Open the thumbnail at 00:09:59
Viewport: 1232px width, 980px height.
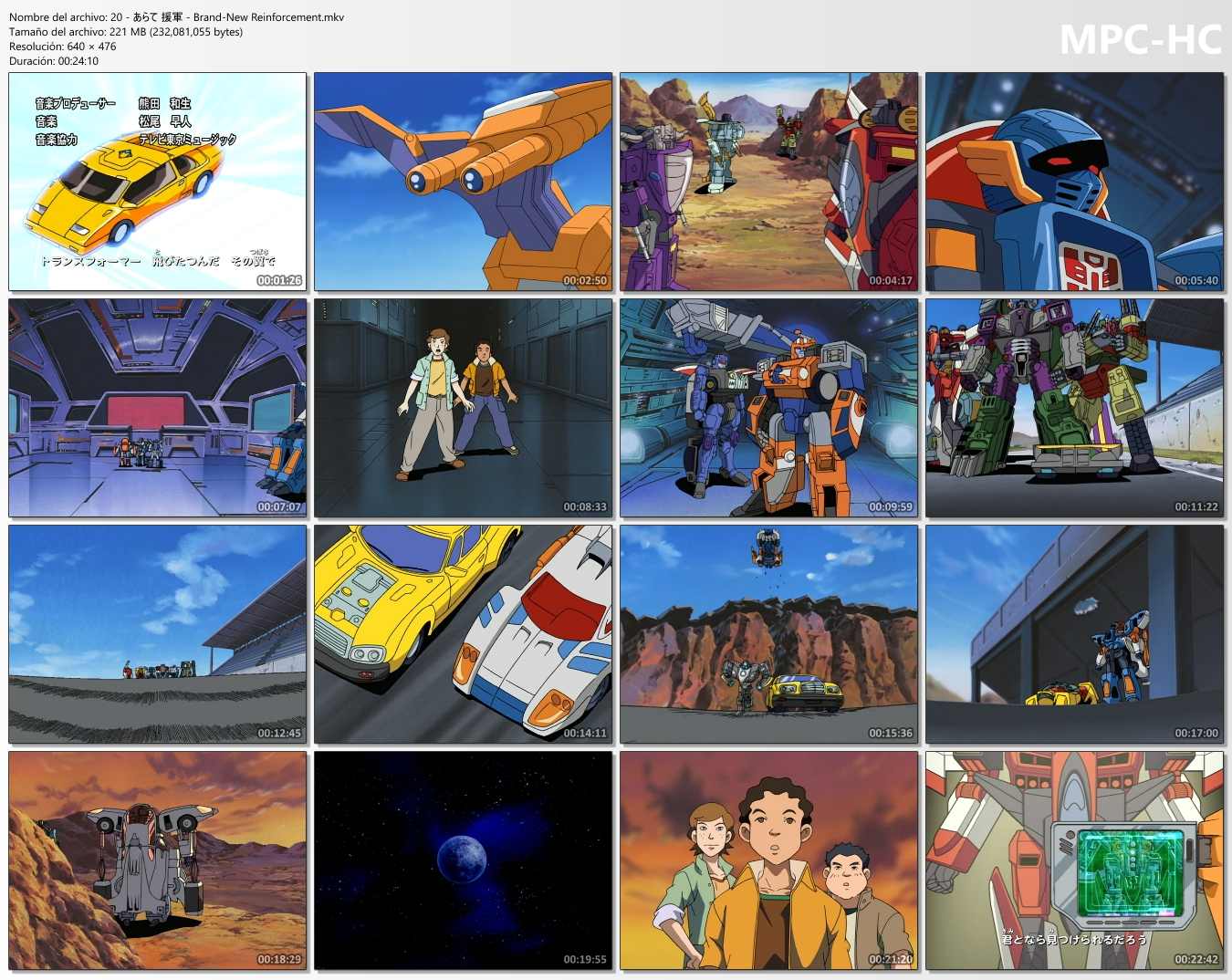coord(768,408)
